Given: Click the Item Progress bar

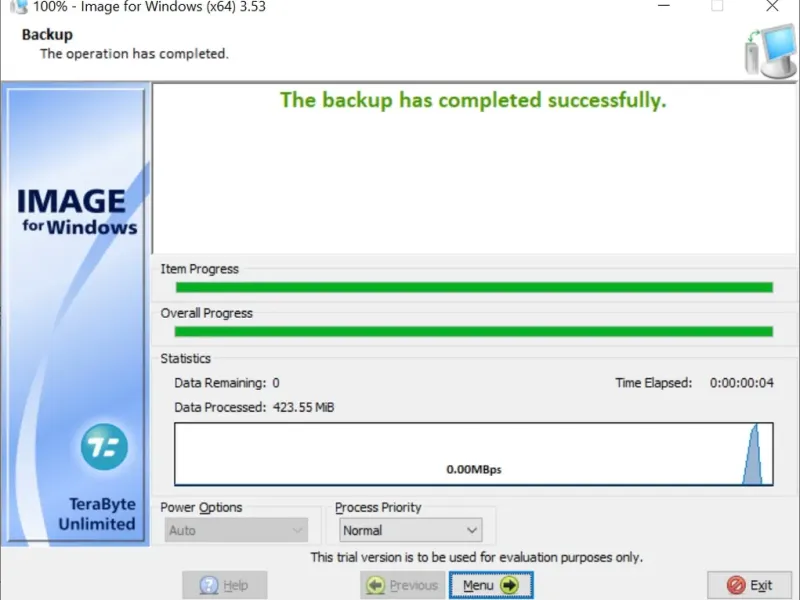Looking at the screenshot, I should (x=474, y=287).
